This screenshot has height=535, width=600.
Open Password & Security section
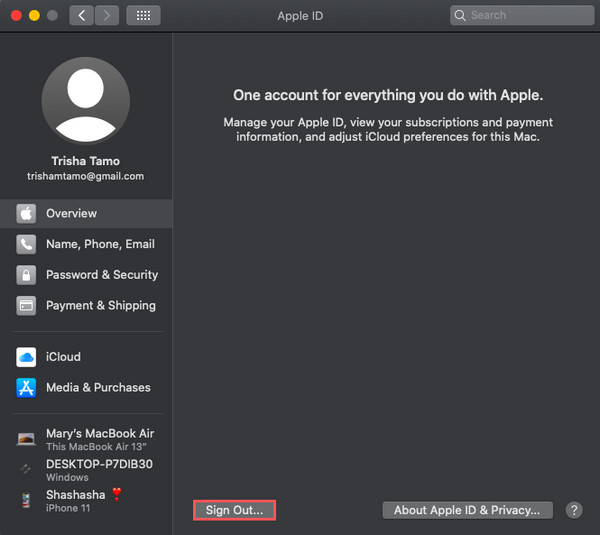[x=86, y=275]
